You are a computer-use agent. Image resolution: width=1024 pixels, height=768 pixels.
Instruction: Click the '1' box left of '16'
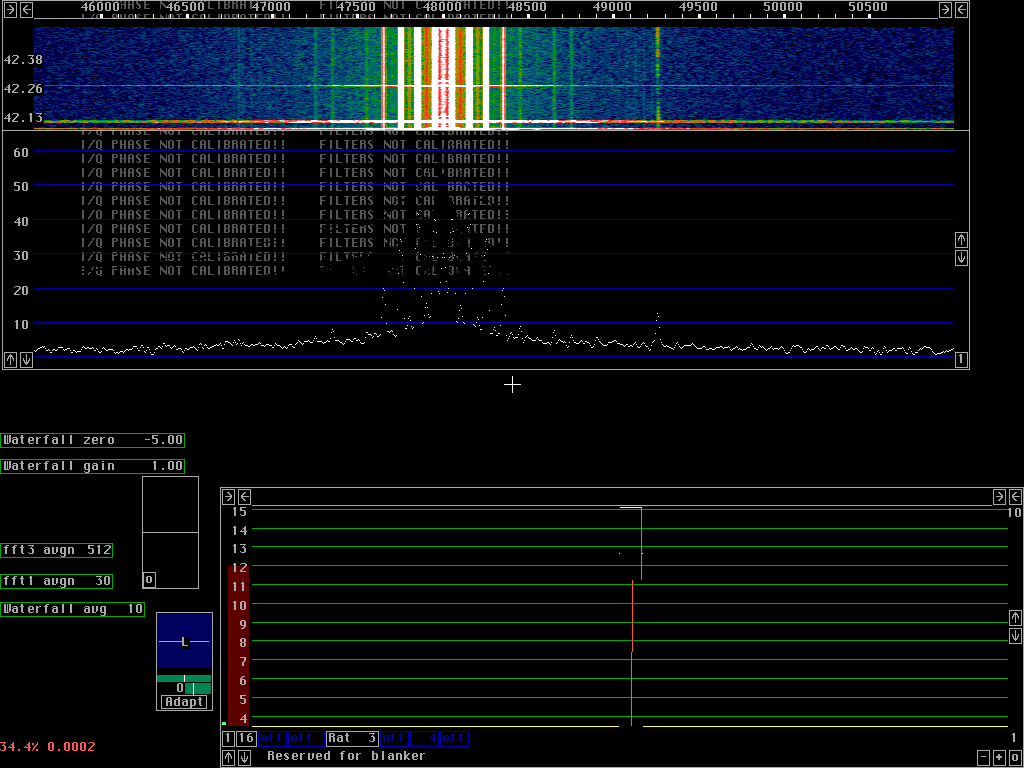(x=228, y=739)
